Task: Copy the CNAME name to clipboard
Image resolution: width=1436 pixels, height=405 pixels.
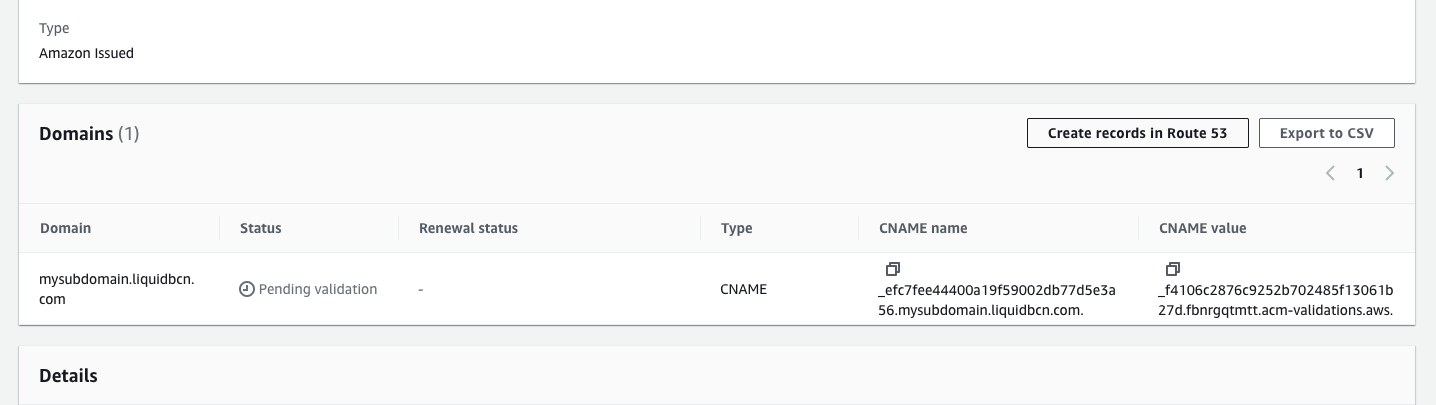Action: [892, 269]
